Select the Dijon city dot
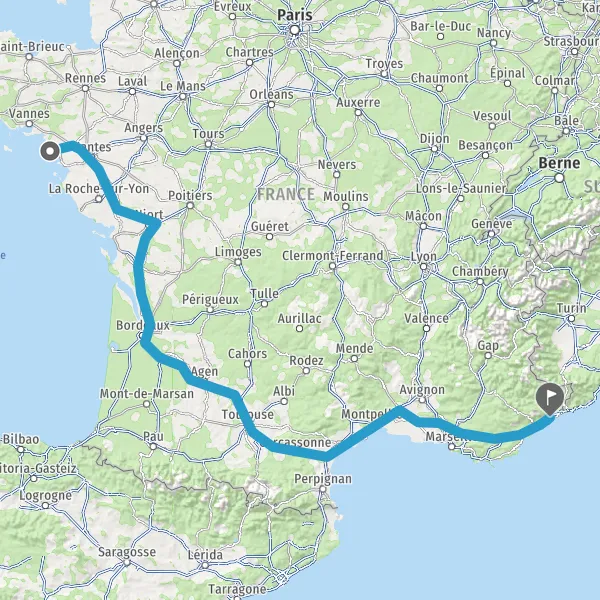The width and height of the screenshot is (600, 600). click(434, 149)
